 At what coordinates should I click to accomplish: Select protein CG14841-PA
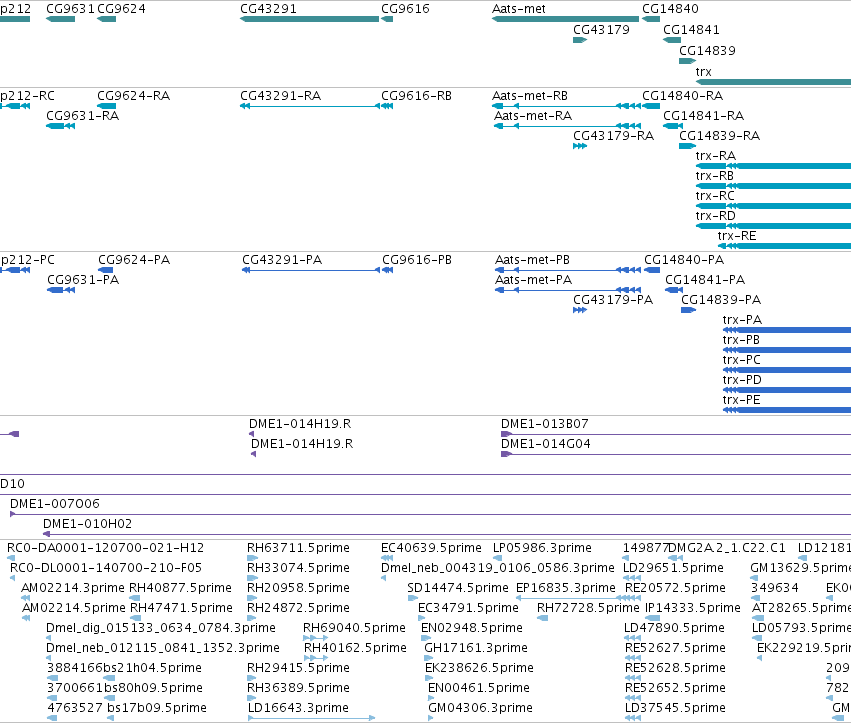coord(705,280)
